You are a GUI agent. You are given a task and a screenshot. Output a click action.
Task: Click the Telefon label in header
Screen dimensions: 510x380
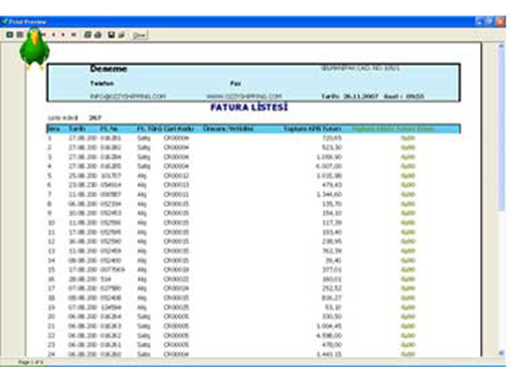[102, 83]
